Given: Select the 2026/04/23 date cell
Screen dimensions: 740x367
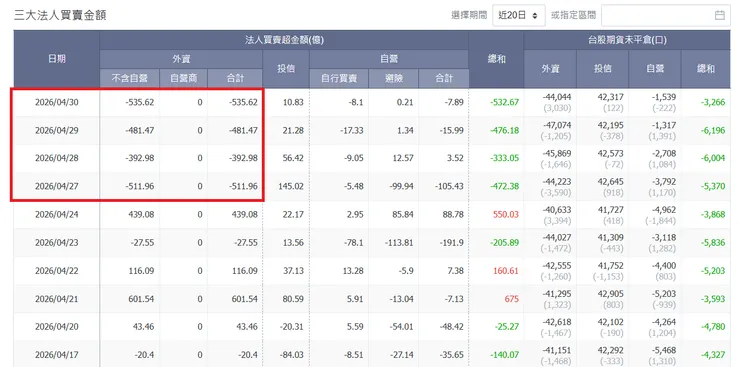Looking at the screenshot, I should click(57, 242).
